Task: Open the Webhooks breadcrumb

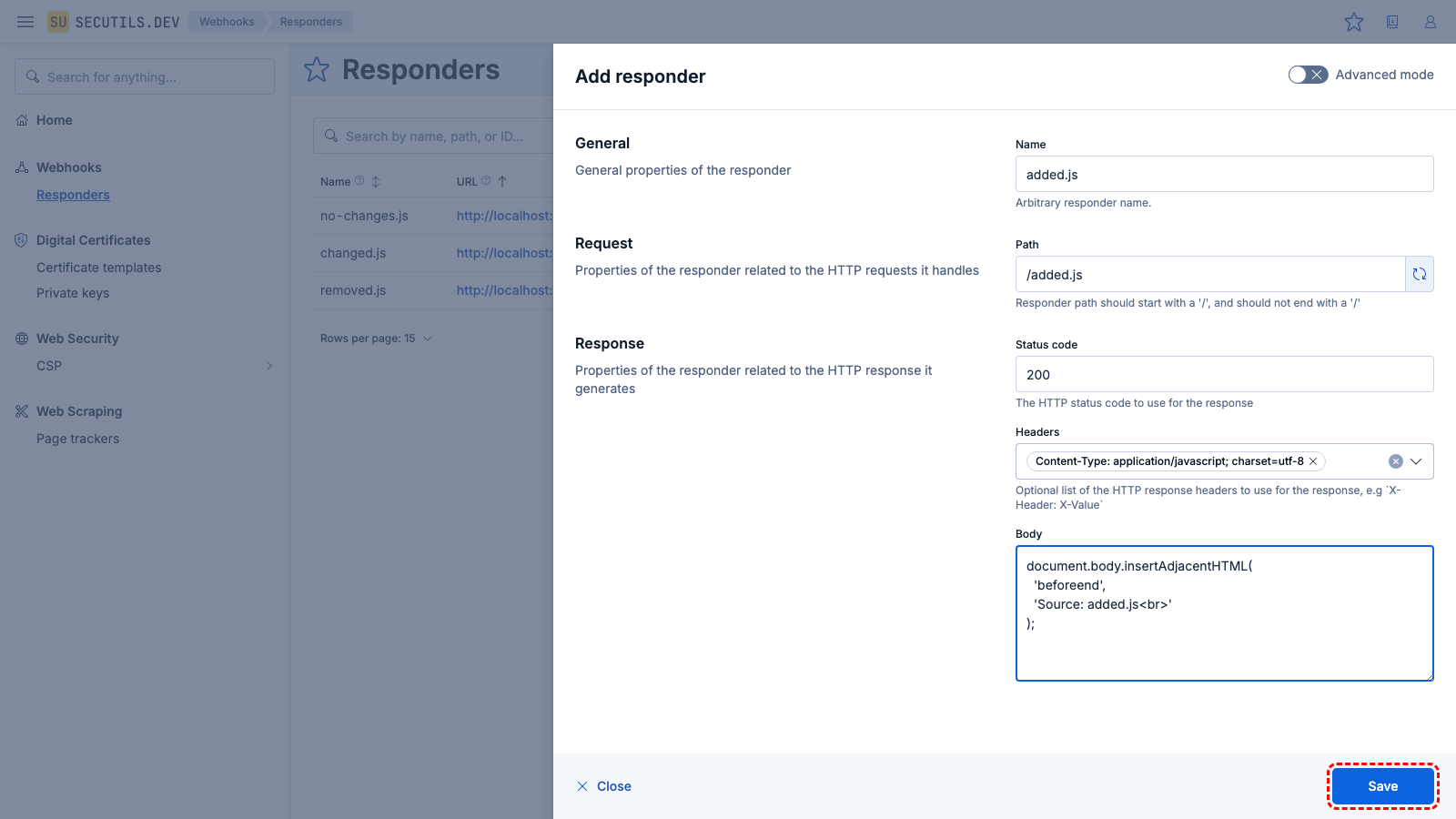Action: tap(227, 22)
